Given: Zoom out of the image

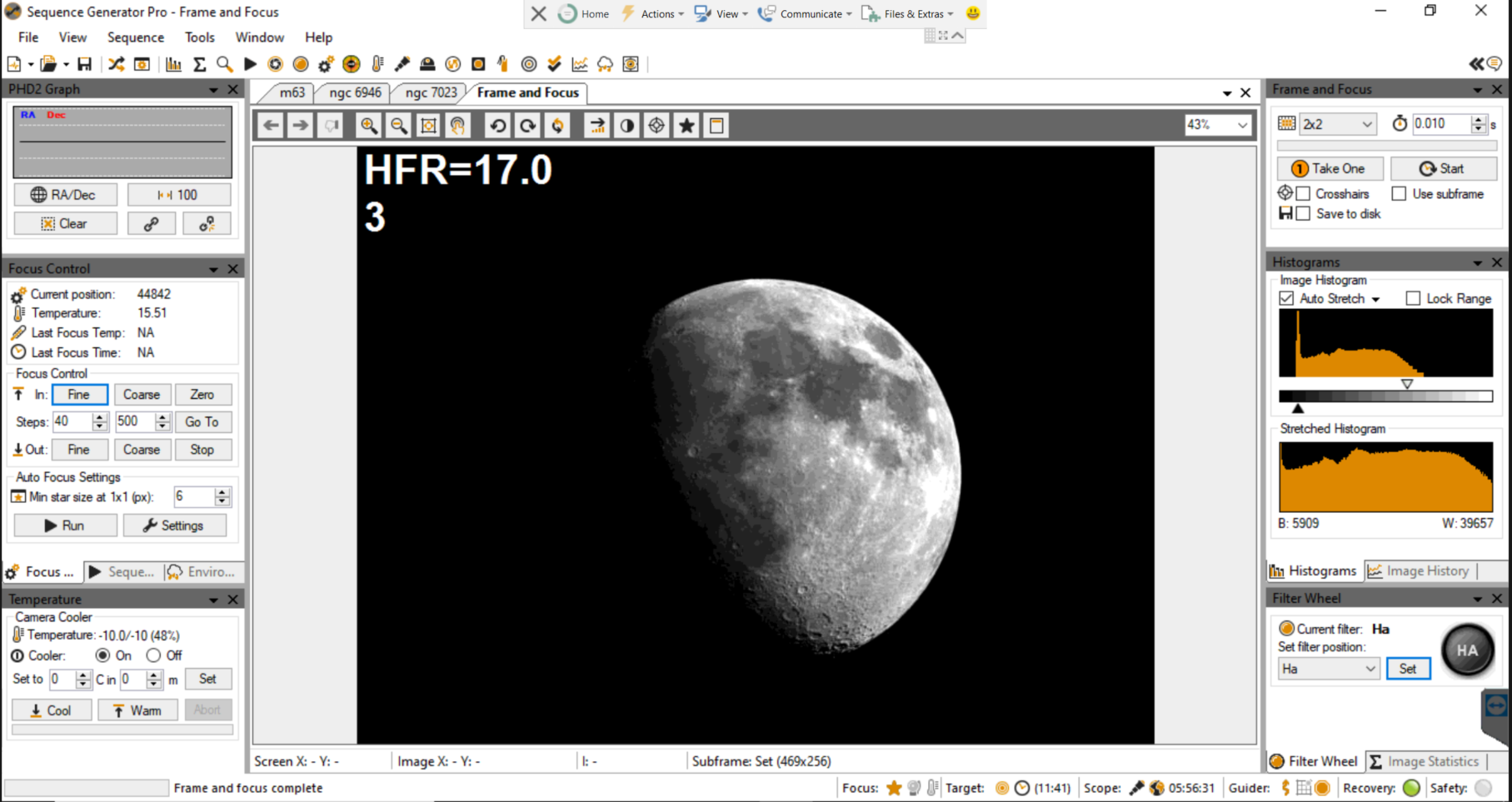Looking at the screenshot, I should click(399, 126).
